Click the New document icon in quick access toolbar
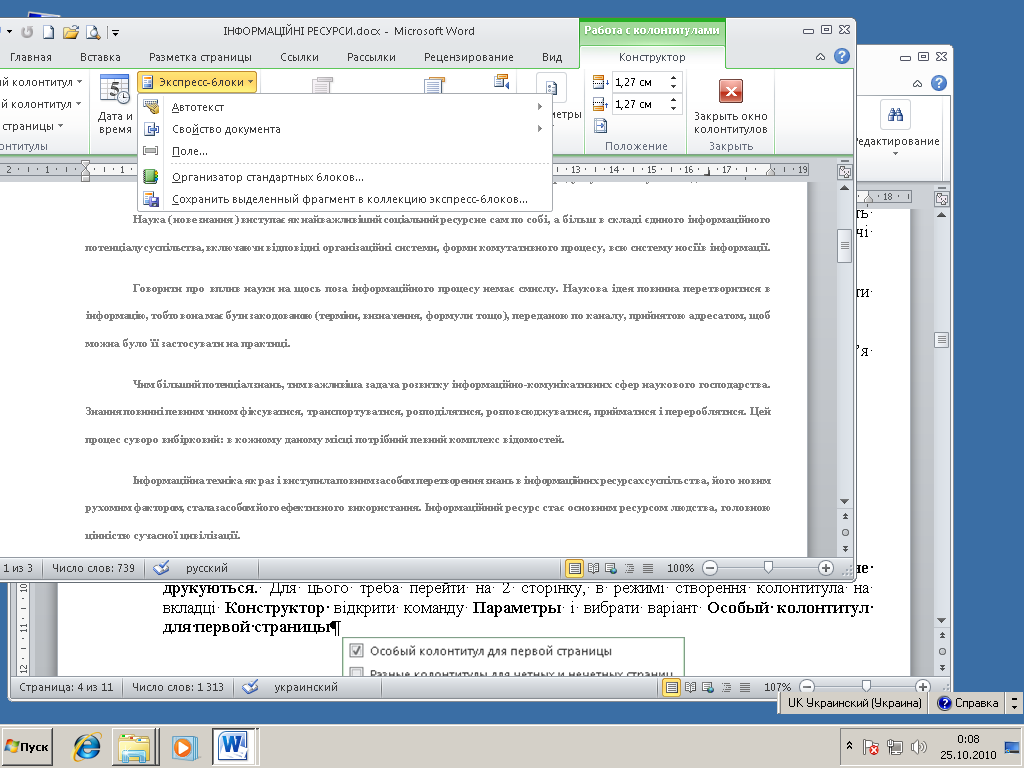The image size is (1024, 768). [49, 31]
